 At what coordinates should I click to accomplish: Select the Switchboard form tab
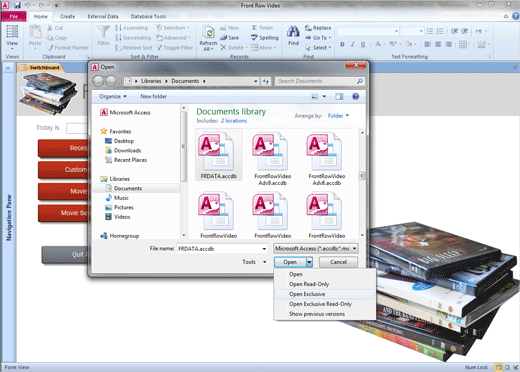[x=41, y=67]
